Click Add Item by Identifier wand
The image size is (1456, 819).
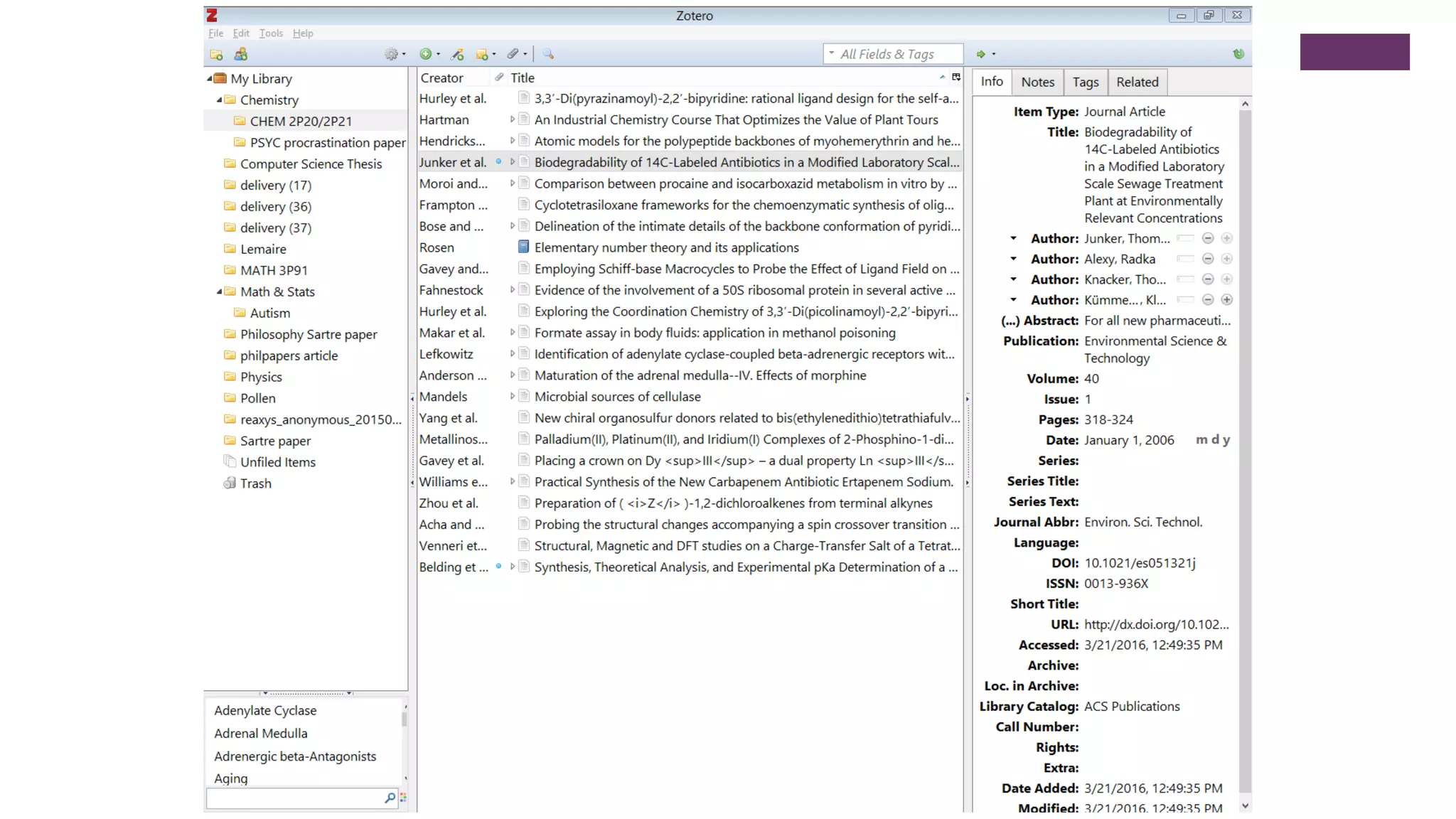pyautogui.click(x=457, y=54)
